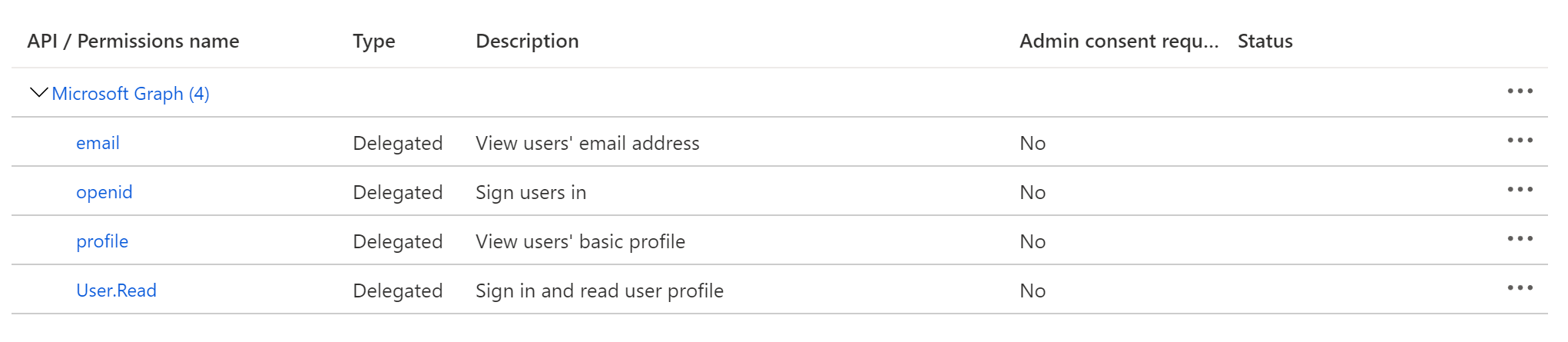Image resolution: width=1568 pixels, height=342 pixels.
Task: Click the 'View users' email address' description
Action: (x=587, y=143)
